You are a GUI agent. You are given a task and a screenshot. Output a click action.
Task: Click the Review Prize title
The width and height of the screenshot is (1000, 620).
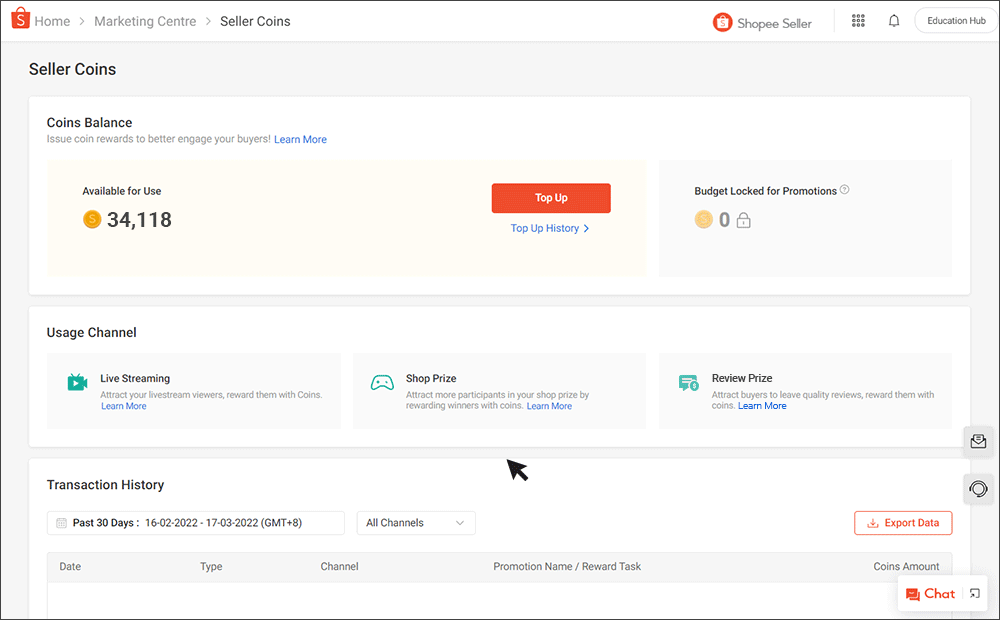point(742,378)
